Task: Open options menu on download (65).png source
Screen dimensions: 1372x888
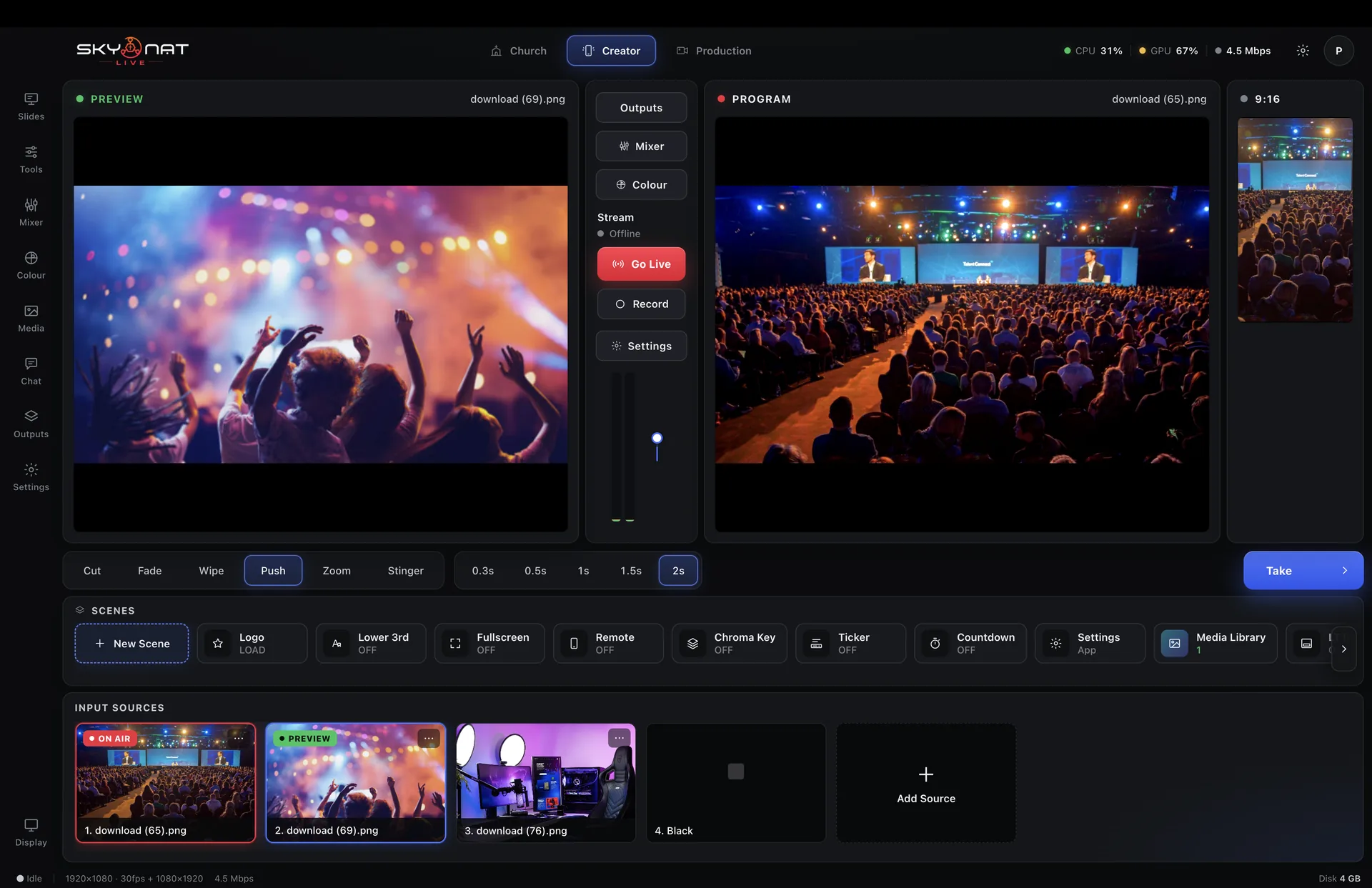Action: (239, 739)
